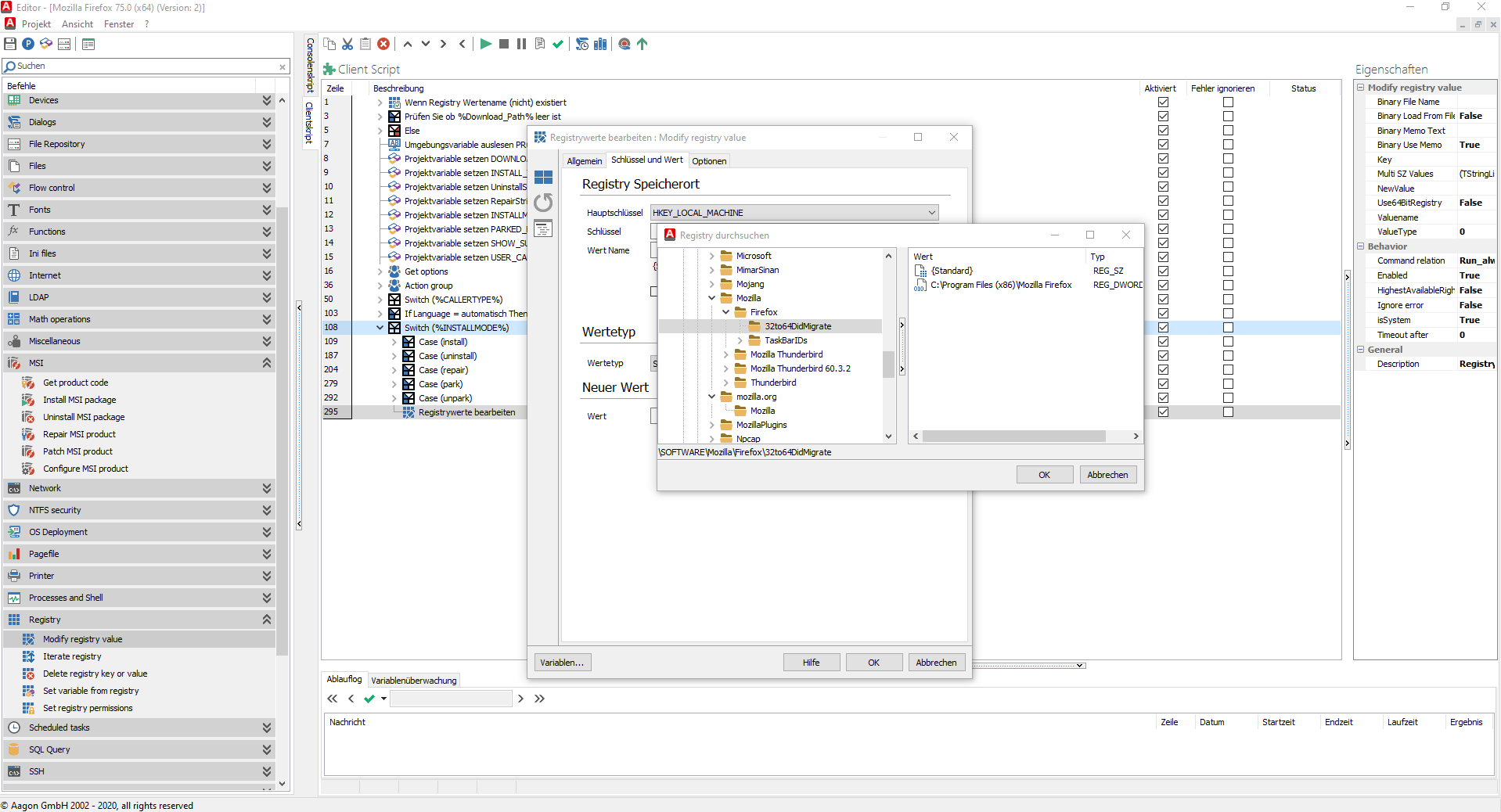Select Install MSI package command

[x=79, y=400]
